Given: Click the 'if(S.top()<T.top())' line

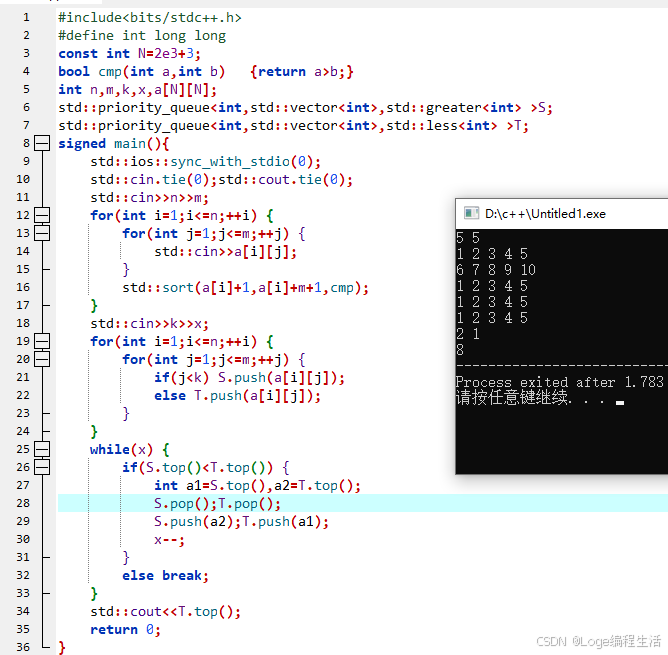Looking at the screenshot, I should pos(206,467).
